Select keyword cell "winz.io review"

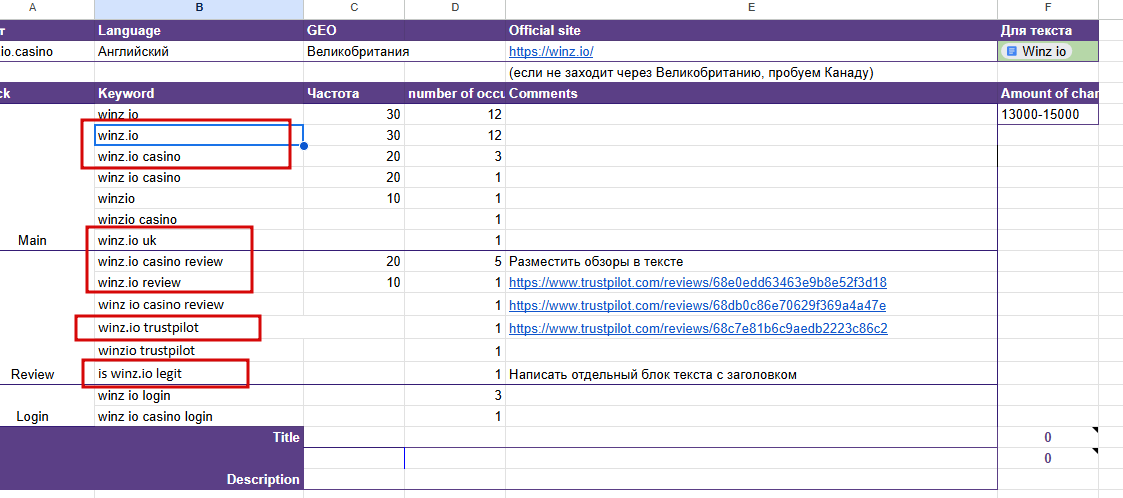[198, 282]
